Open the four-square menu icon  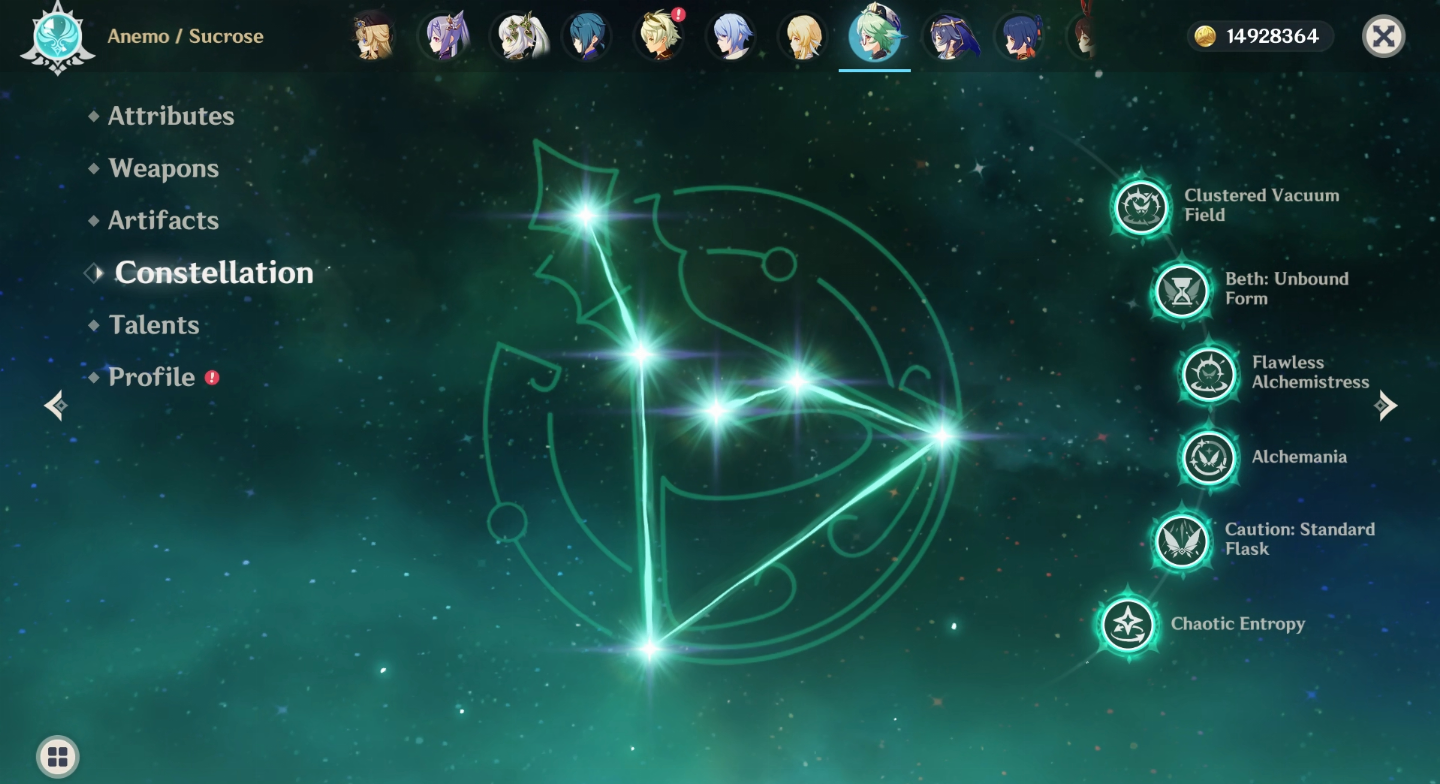(x=58, y=757)
